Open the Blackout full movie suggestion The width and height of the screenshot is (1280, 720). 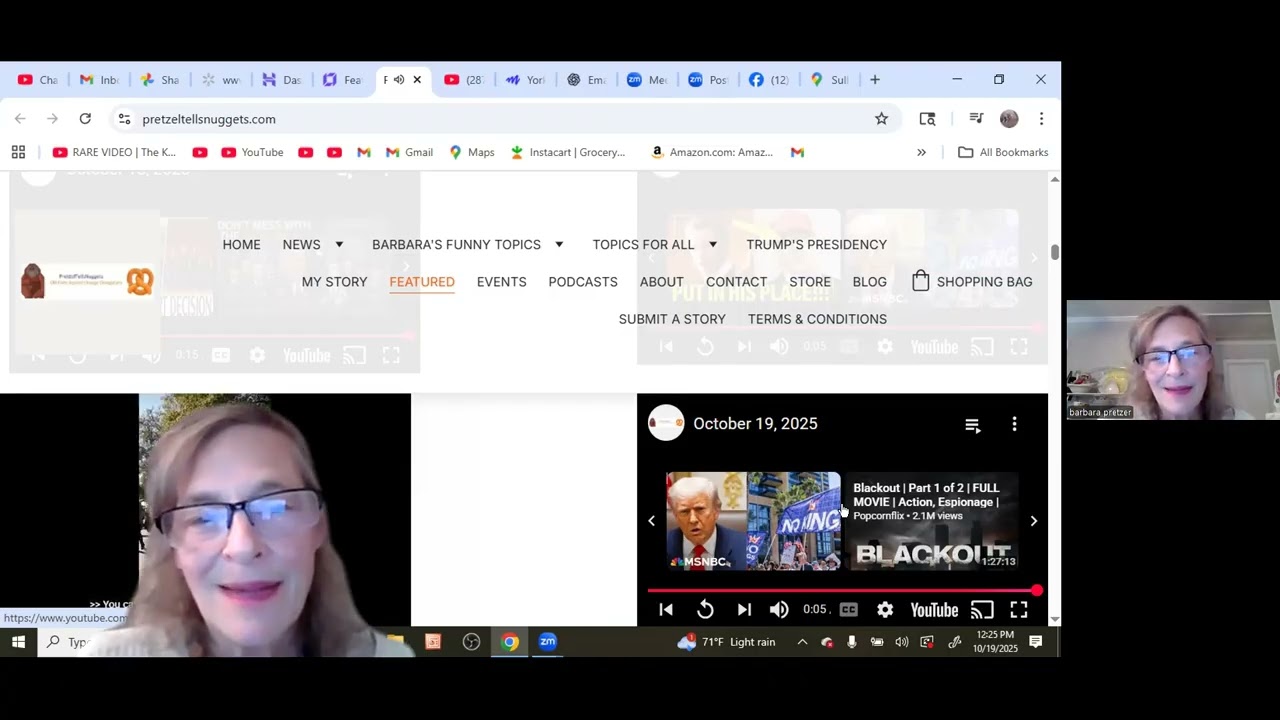pos(932,521)
